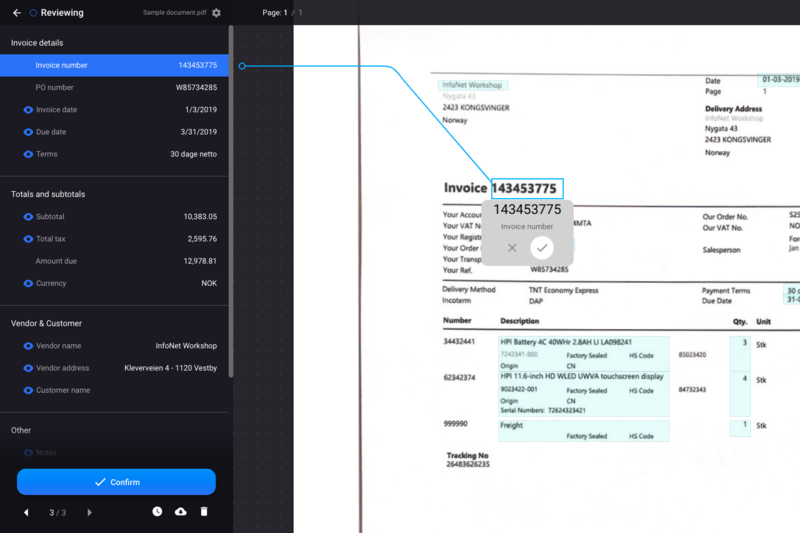
Task: Reject invoice number with X icon
Action: 512,248
